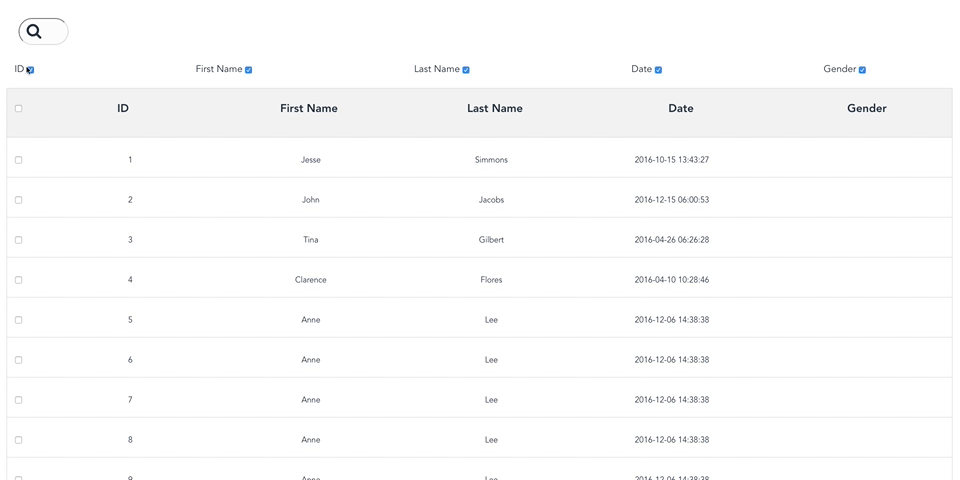Click 'Anne' in row ID 5

[311, 320]
